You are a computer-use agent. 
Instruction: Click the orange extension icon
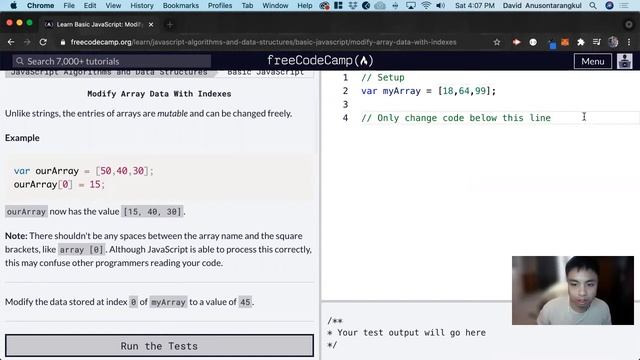click(x=565, y=42)
